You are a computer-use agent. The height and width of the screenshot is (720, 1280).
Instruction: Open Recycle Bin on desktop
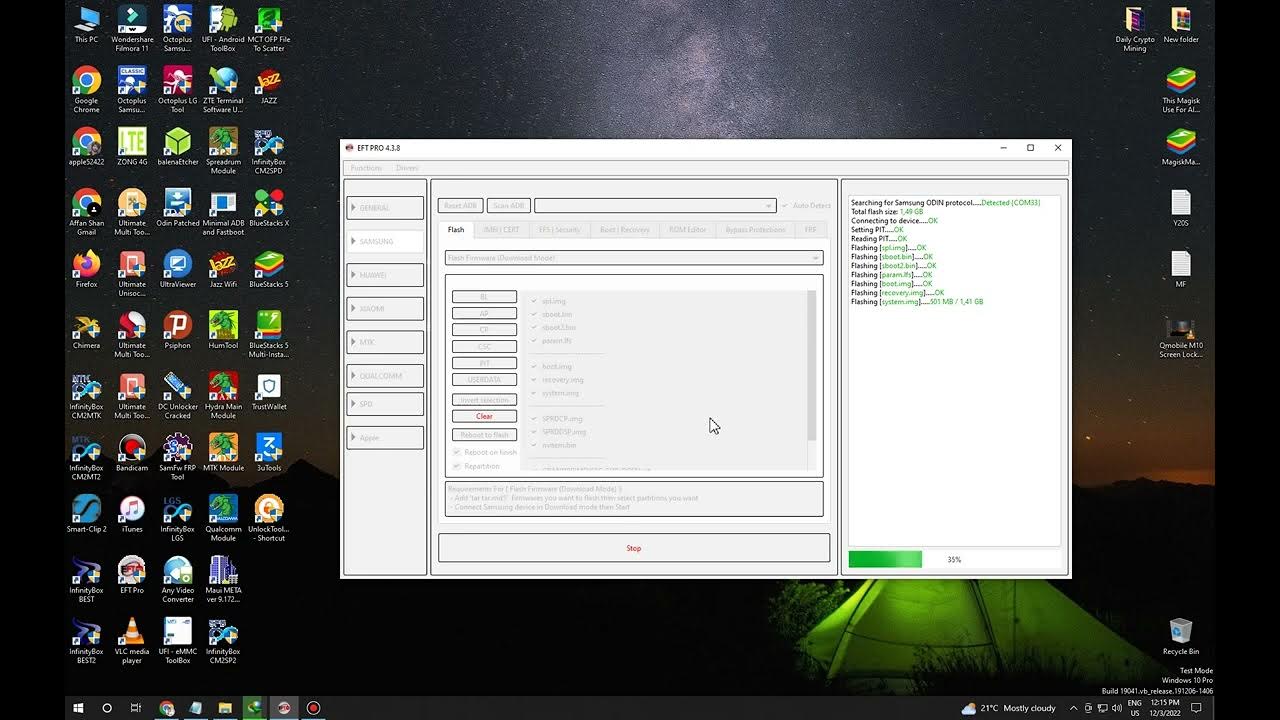point(1181,636)
